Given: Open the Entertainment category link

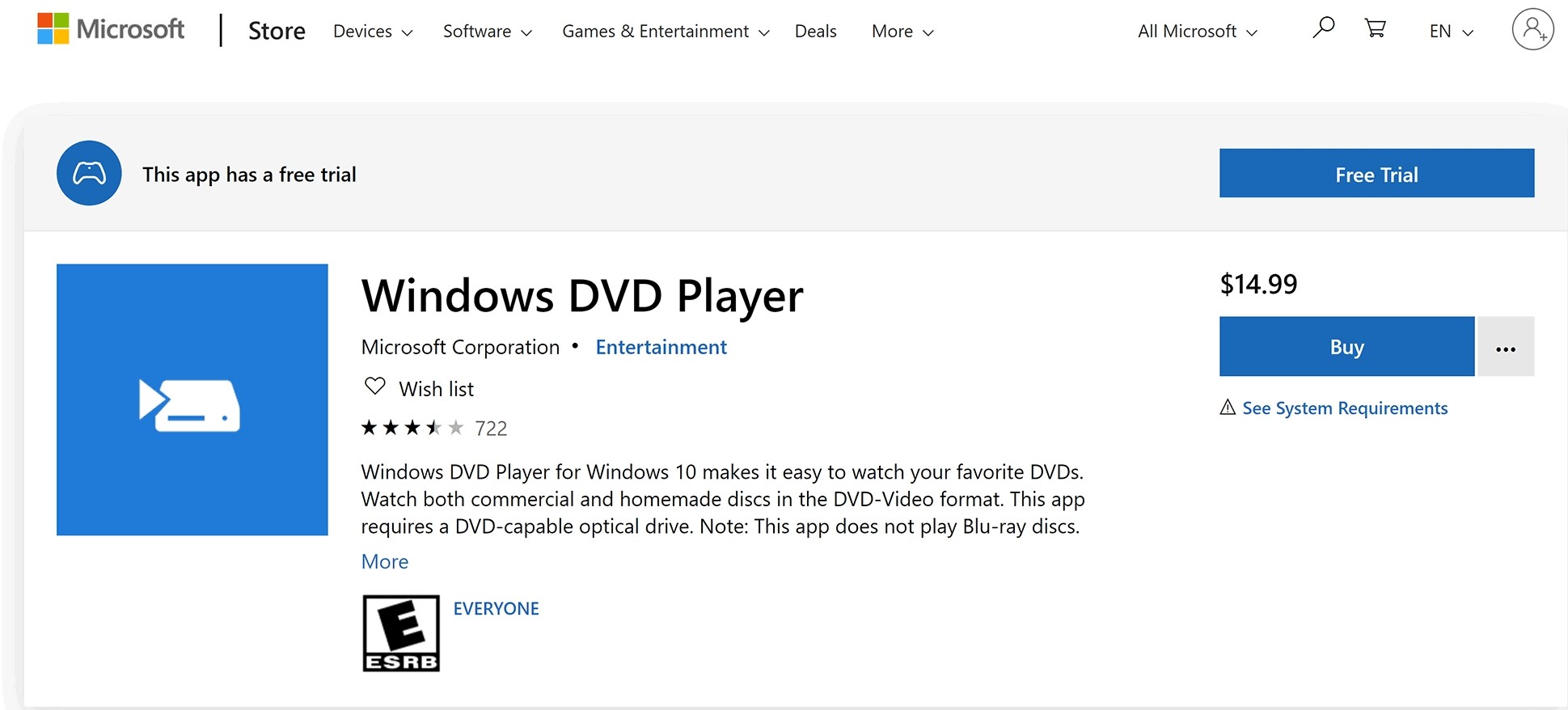Looking at the screenshot, I should click(660, 346).
